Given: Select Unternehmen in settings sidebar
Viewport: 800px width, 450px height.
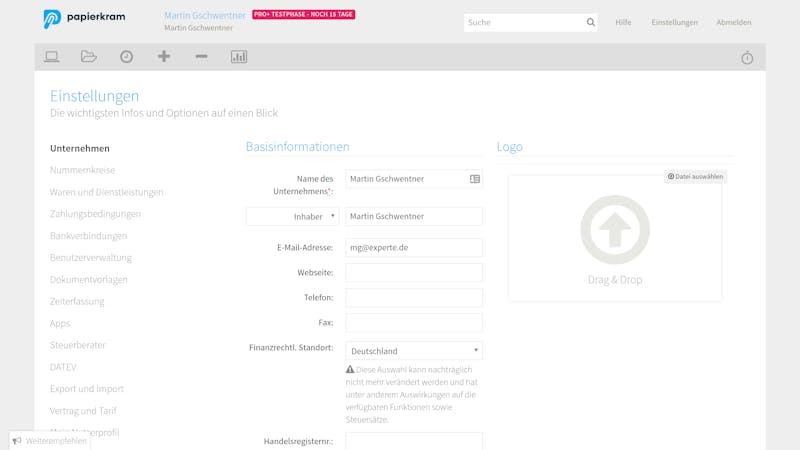Looking at the screenshot, I should point(80,148).
